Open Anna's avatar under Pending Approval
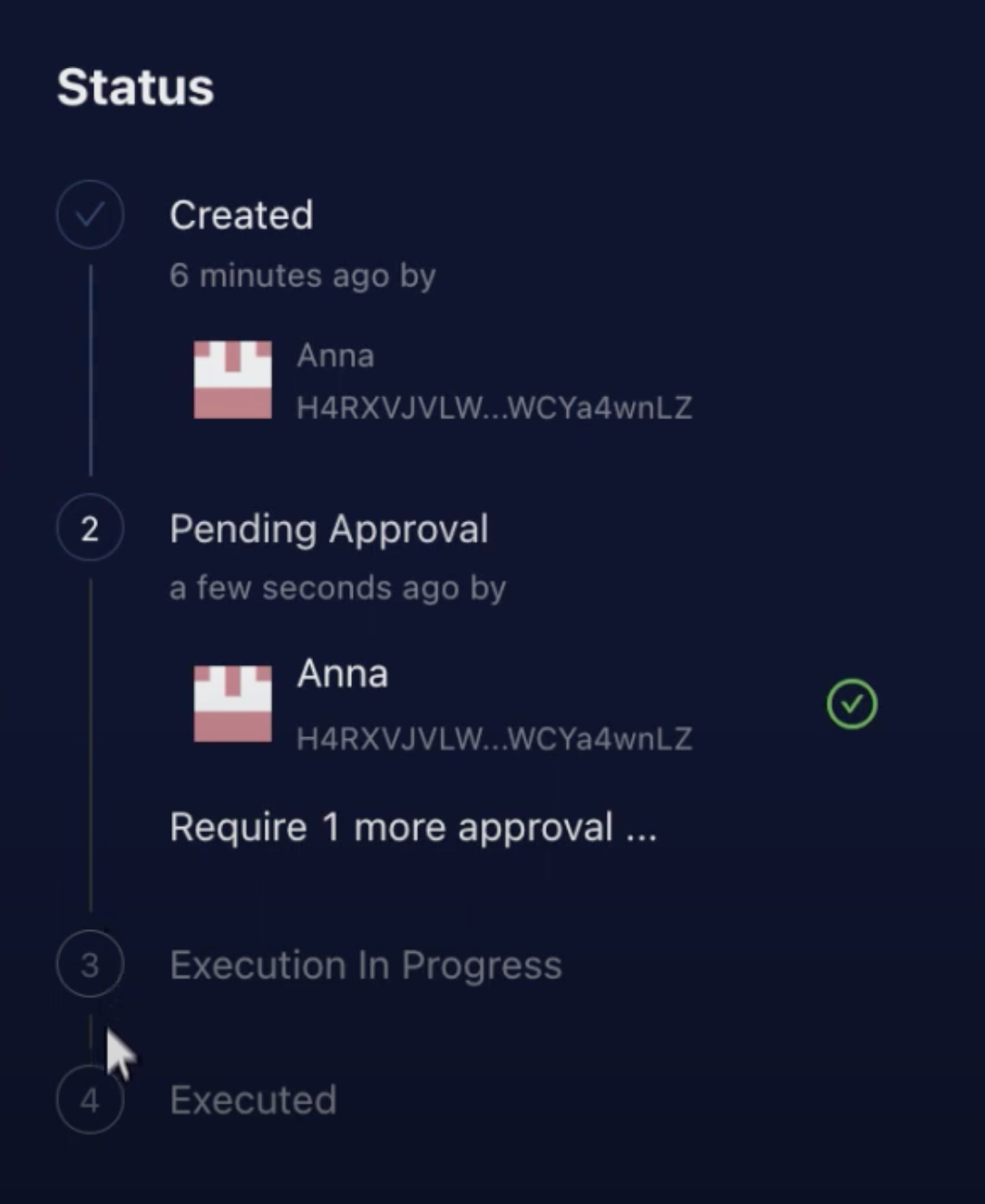The width and height of the screenshot is (985, 1204). [x=232, y=704]
